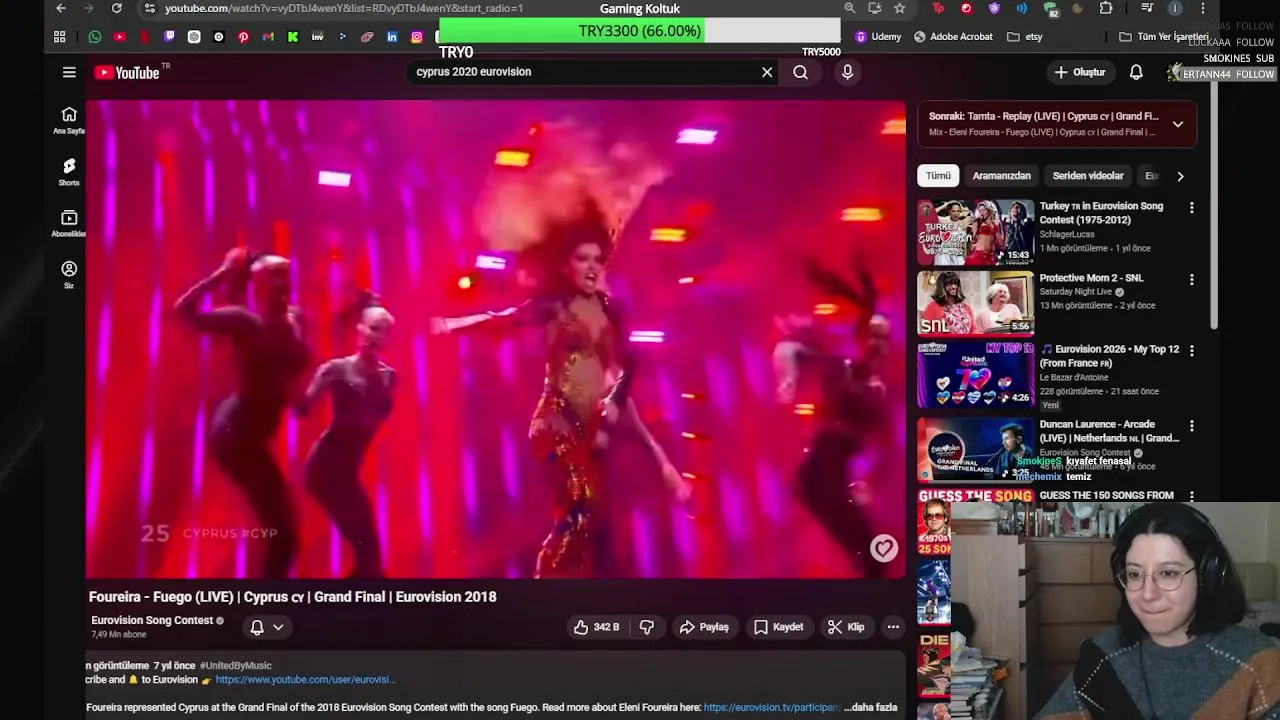
Task: Select the Seriden videolar filter chip
Action: point(1088,176)
